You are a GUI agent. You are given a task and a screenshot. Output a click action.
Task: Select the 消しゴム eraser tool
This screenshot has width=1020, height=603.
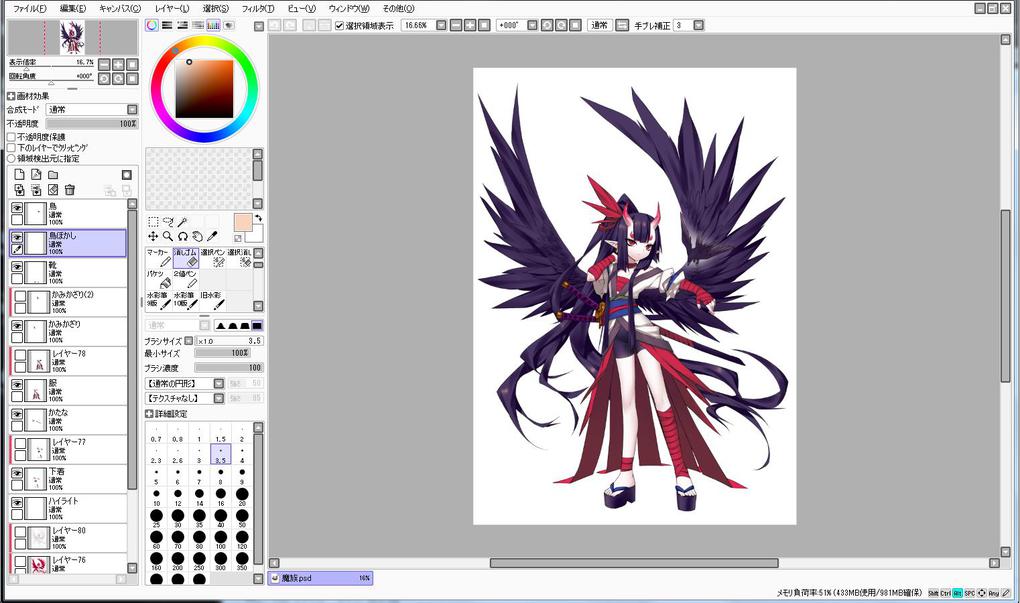pyautogui.click(x=185, y=258)
